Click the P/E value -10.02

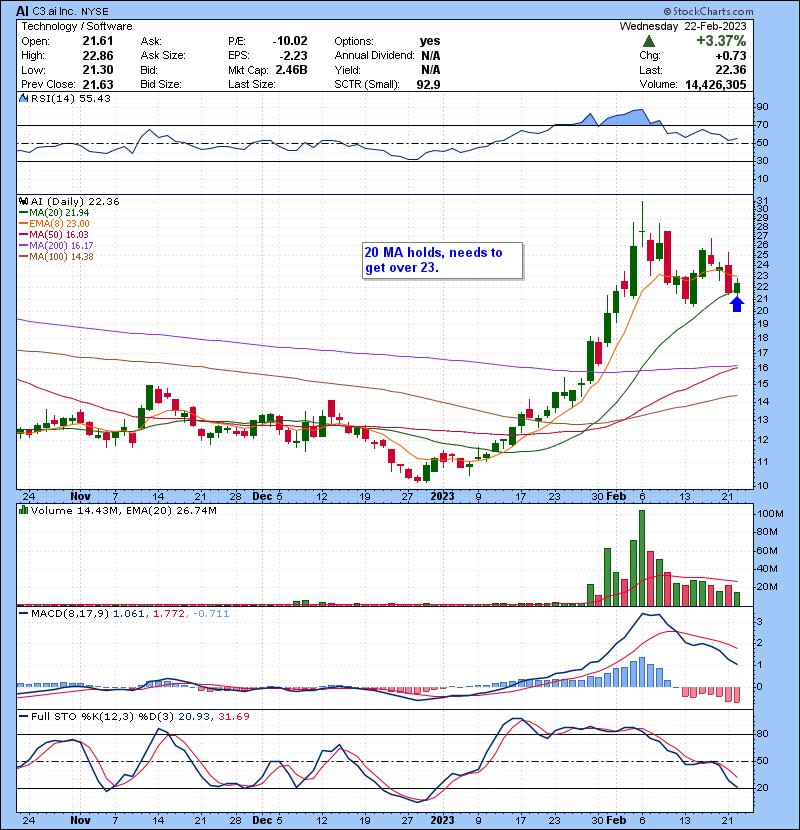[x=290, y=41]
